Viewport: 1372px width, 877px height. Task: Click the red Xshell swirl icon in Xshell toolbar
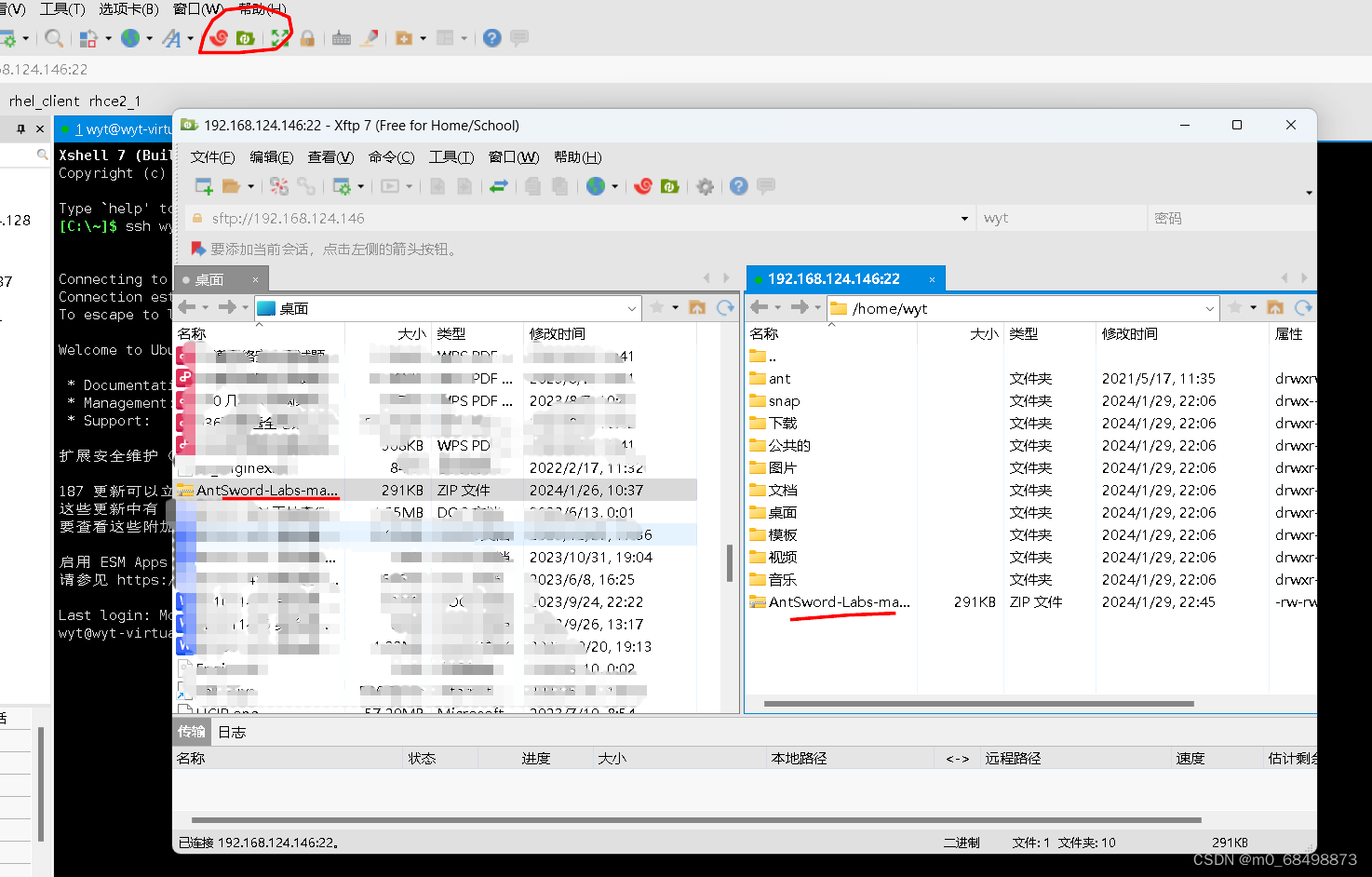[220, 37]
